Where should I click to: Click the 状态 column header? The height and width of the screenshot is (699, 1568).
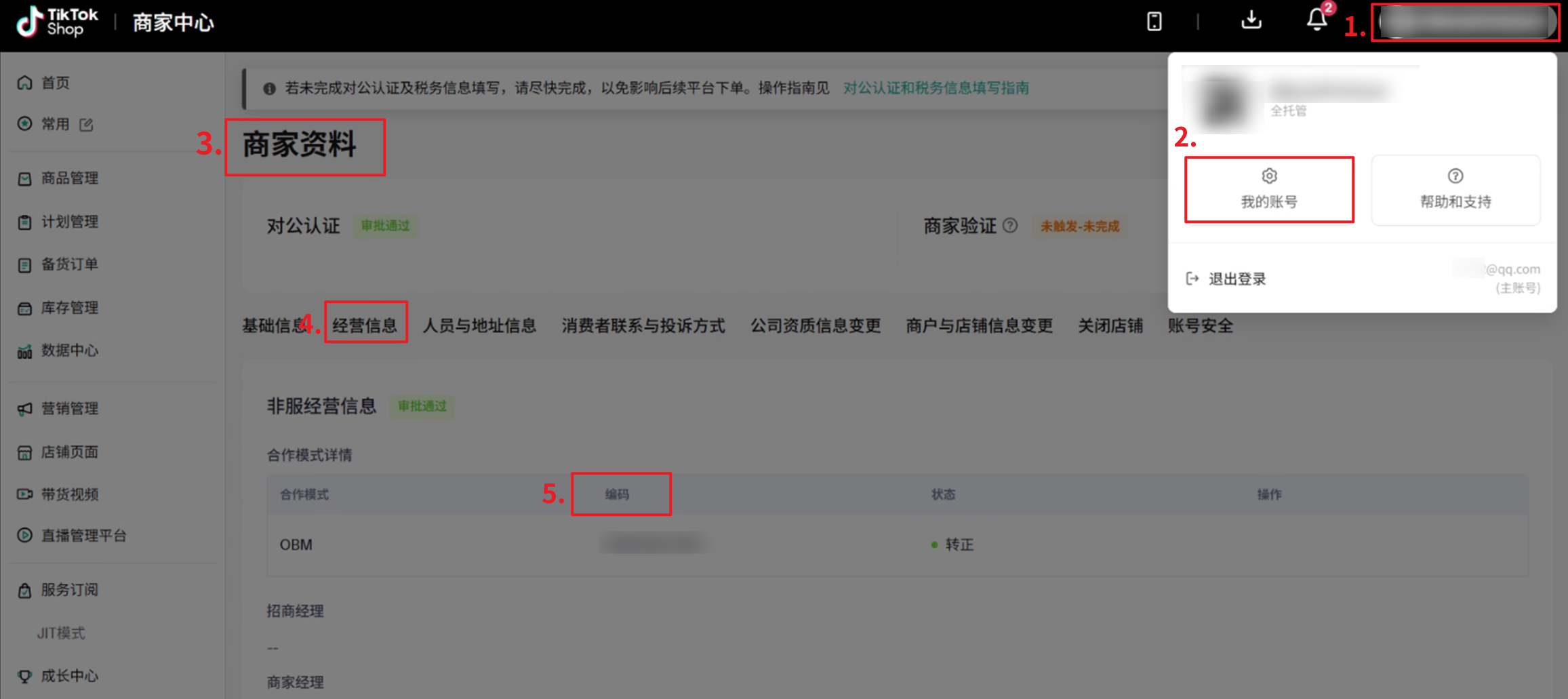coord(943,494)
